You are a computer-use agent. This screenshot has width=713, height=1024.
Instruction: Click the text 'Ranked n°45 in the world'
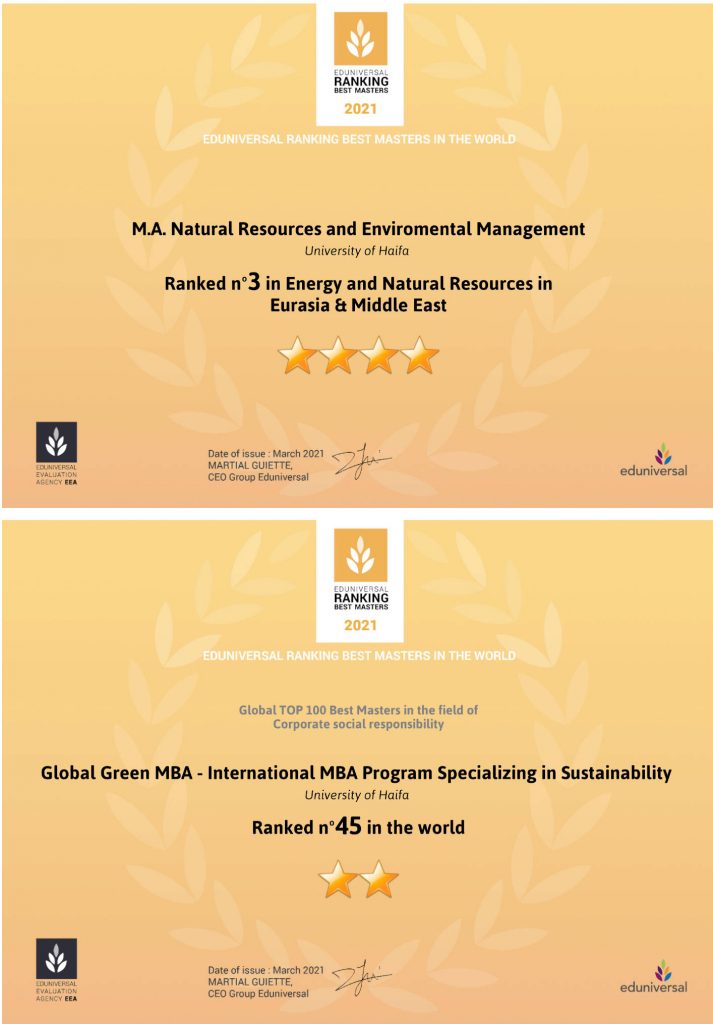point(358,827)
